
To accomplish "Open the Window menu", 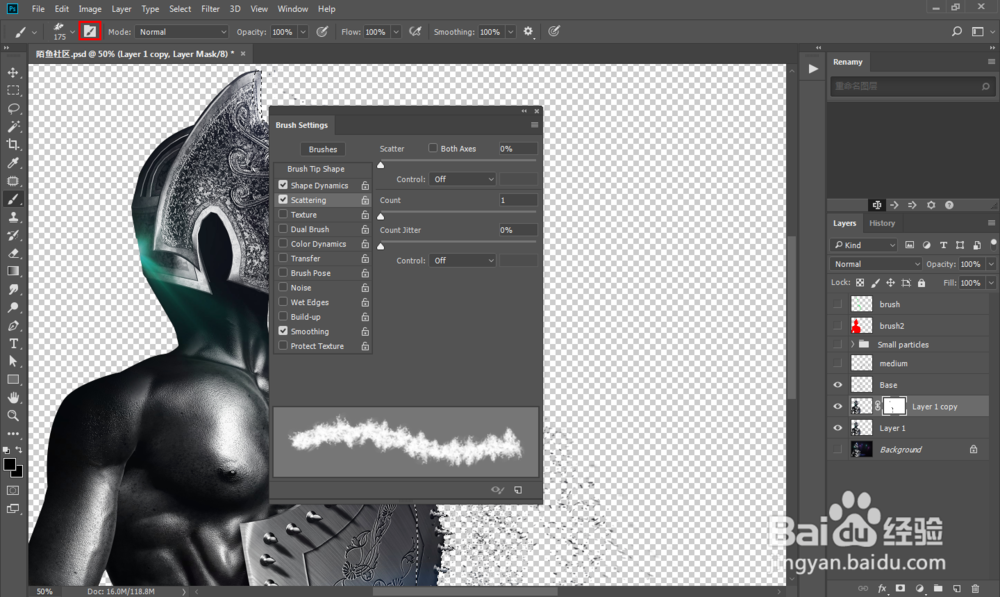I will coord(293,9).
